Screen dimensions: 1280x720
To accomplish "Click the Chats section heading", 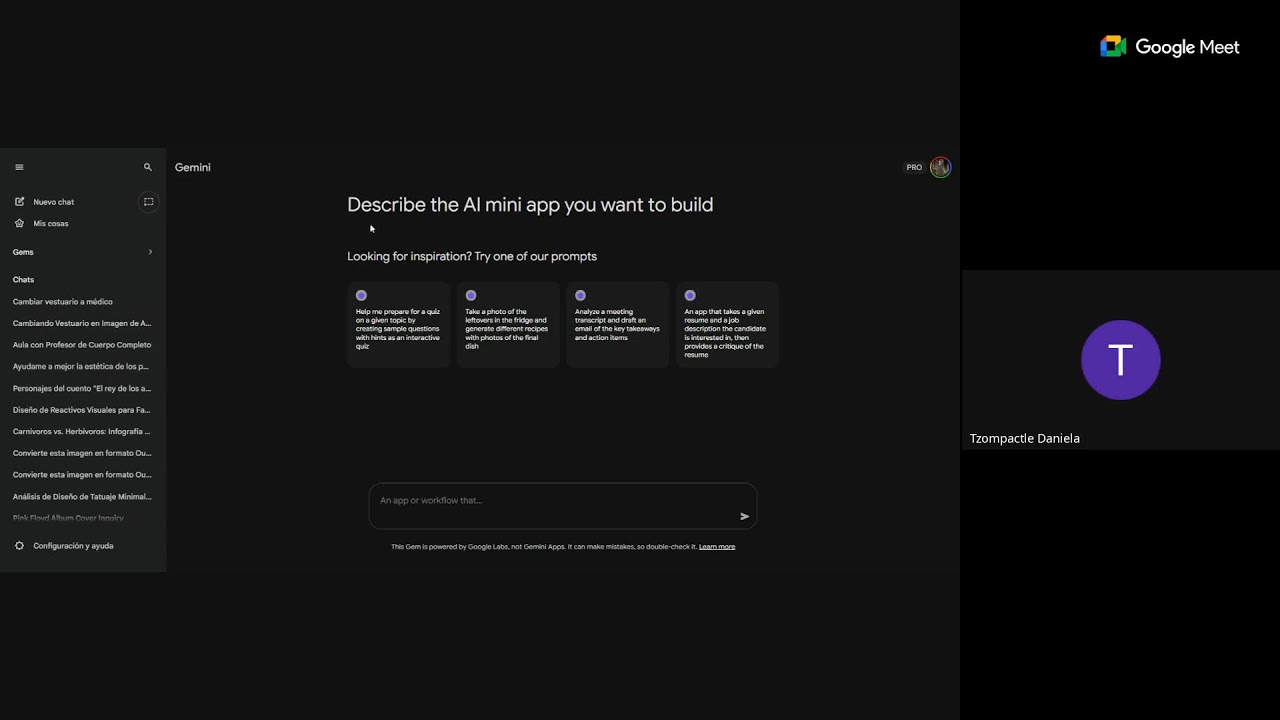I will click(x=23, y=280).
